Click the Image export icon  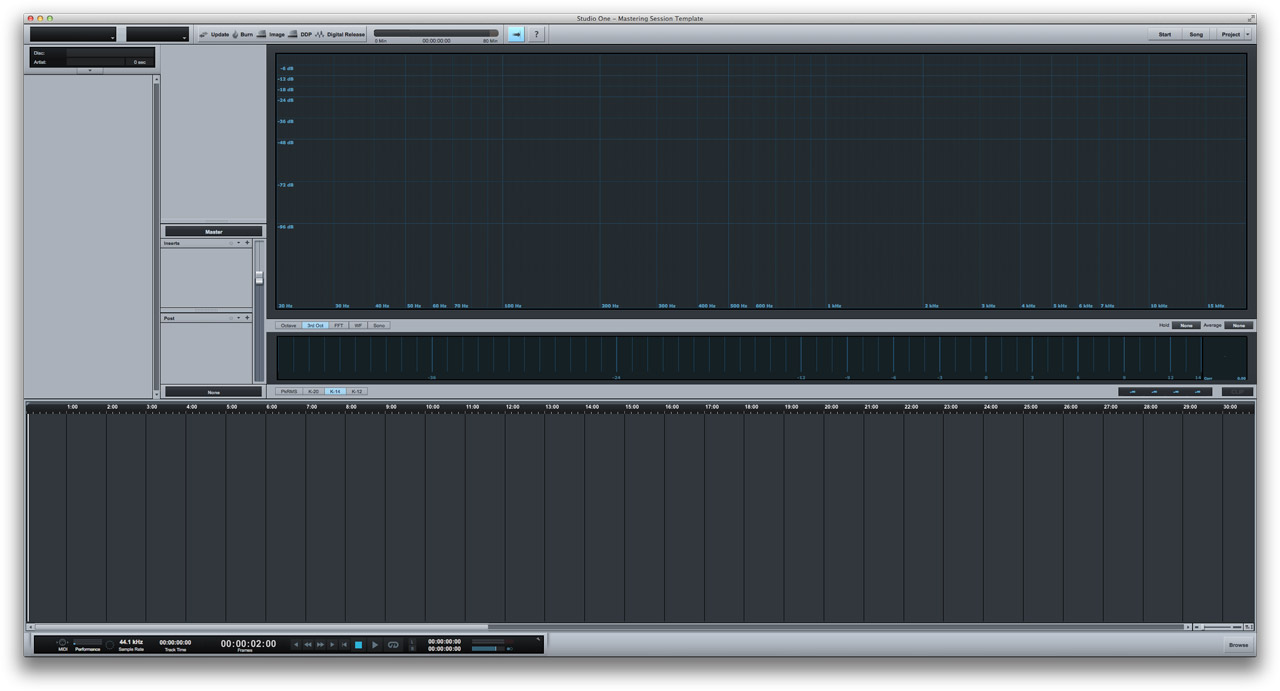coord(262,34)
